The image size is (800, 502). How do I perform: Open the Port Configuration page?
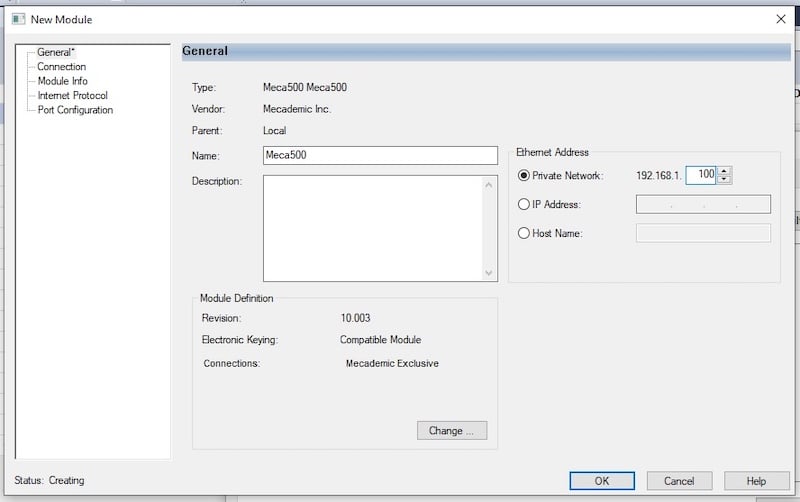point(75,110)
